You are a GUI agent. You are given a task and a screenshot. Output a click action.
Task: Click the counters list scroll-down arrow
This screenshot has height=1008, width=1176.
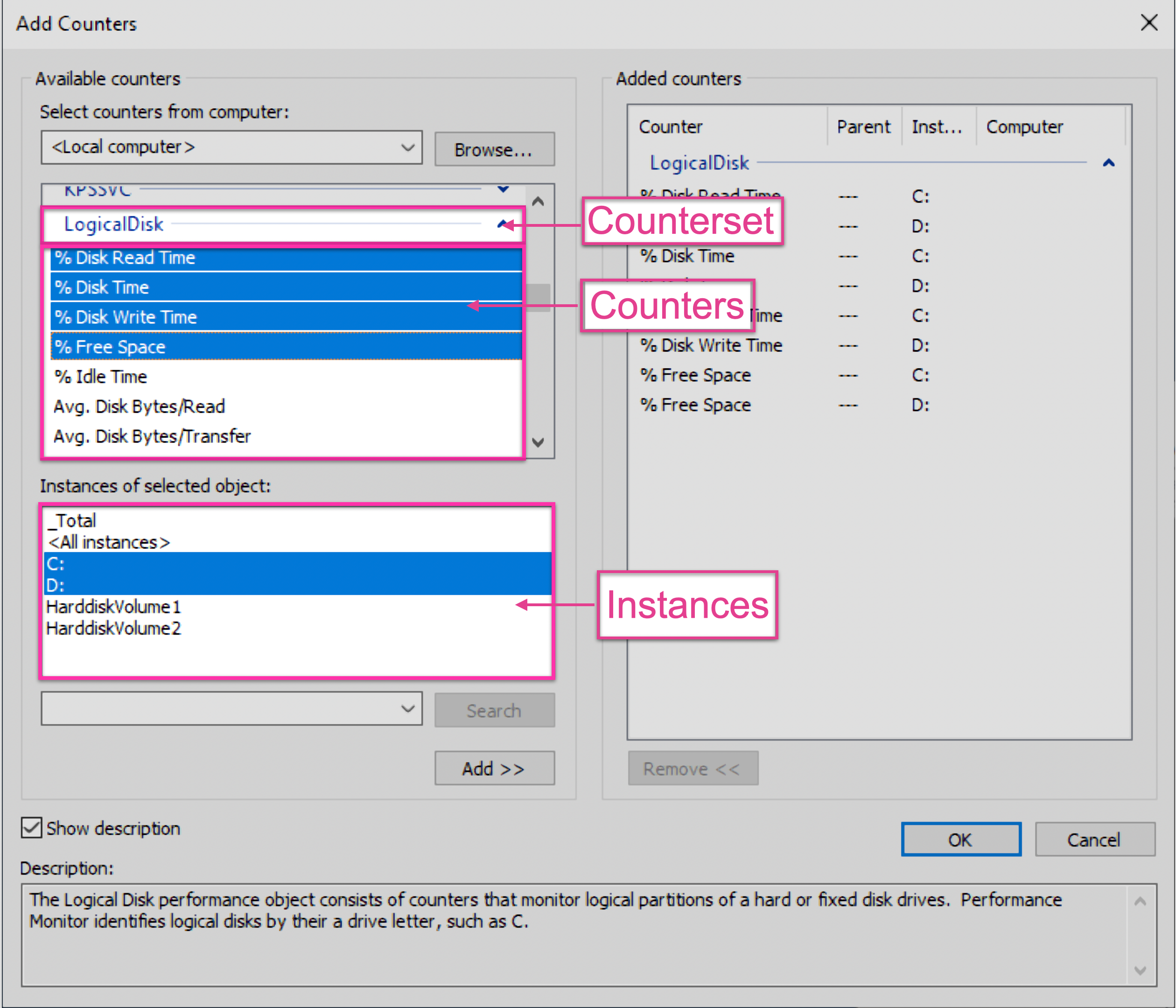click(x=538, y=444)
